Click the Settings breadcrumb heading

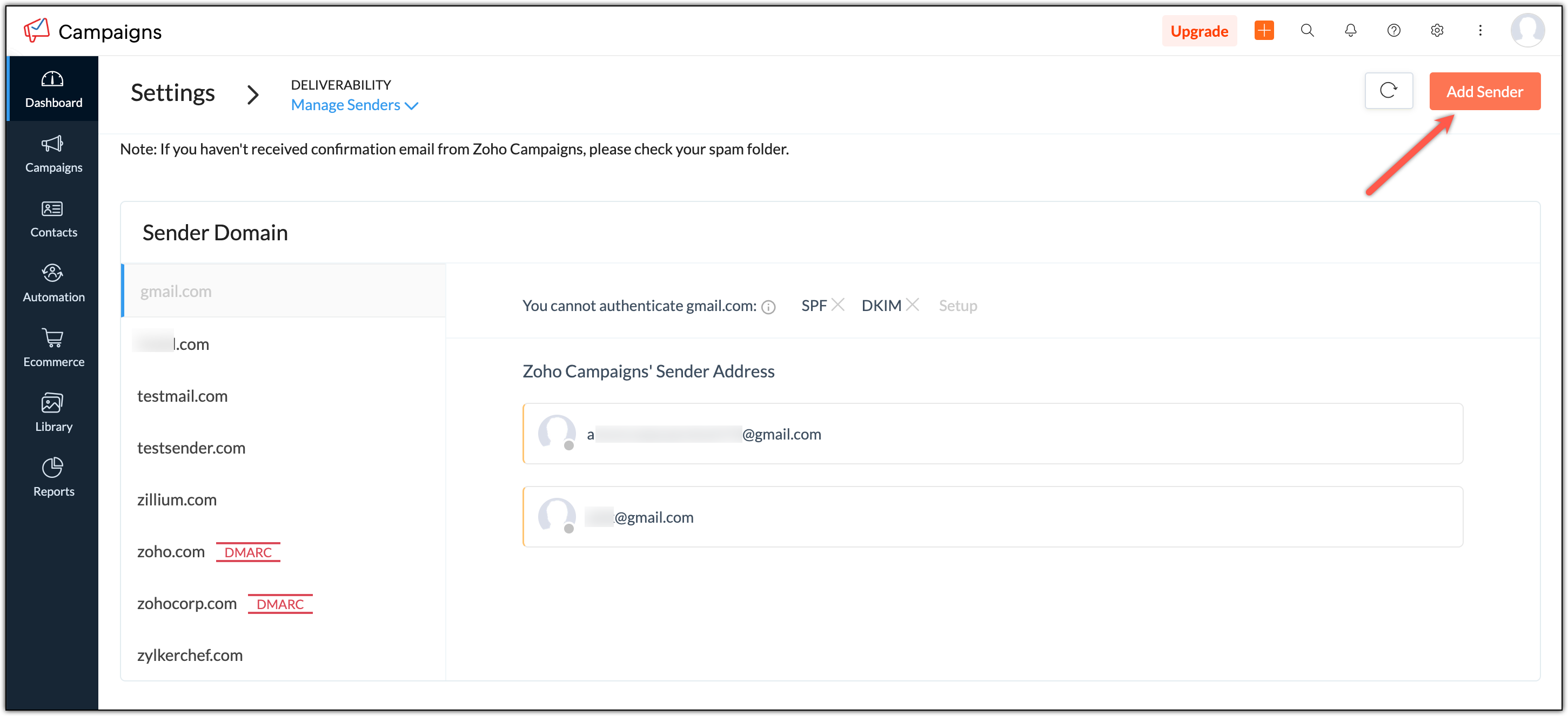(x=173, y=93)
